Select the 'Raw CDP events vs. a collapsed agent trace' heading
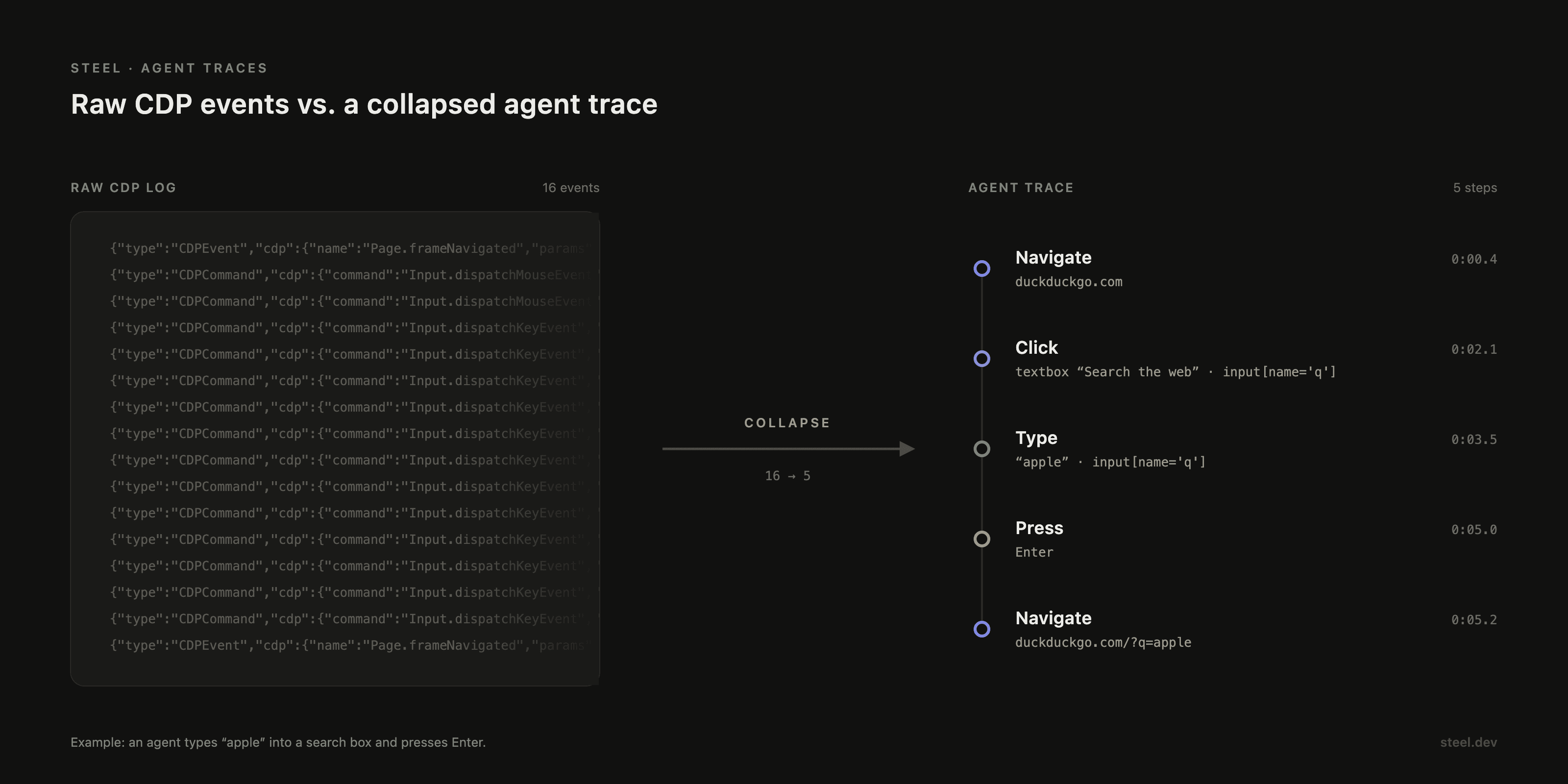The width and height of the screenshot is (1568, 784). (x=364, y=104)
